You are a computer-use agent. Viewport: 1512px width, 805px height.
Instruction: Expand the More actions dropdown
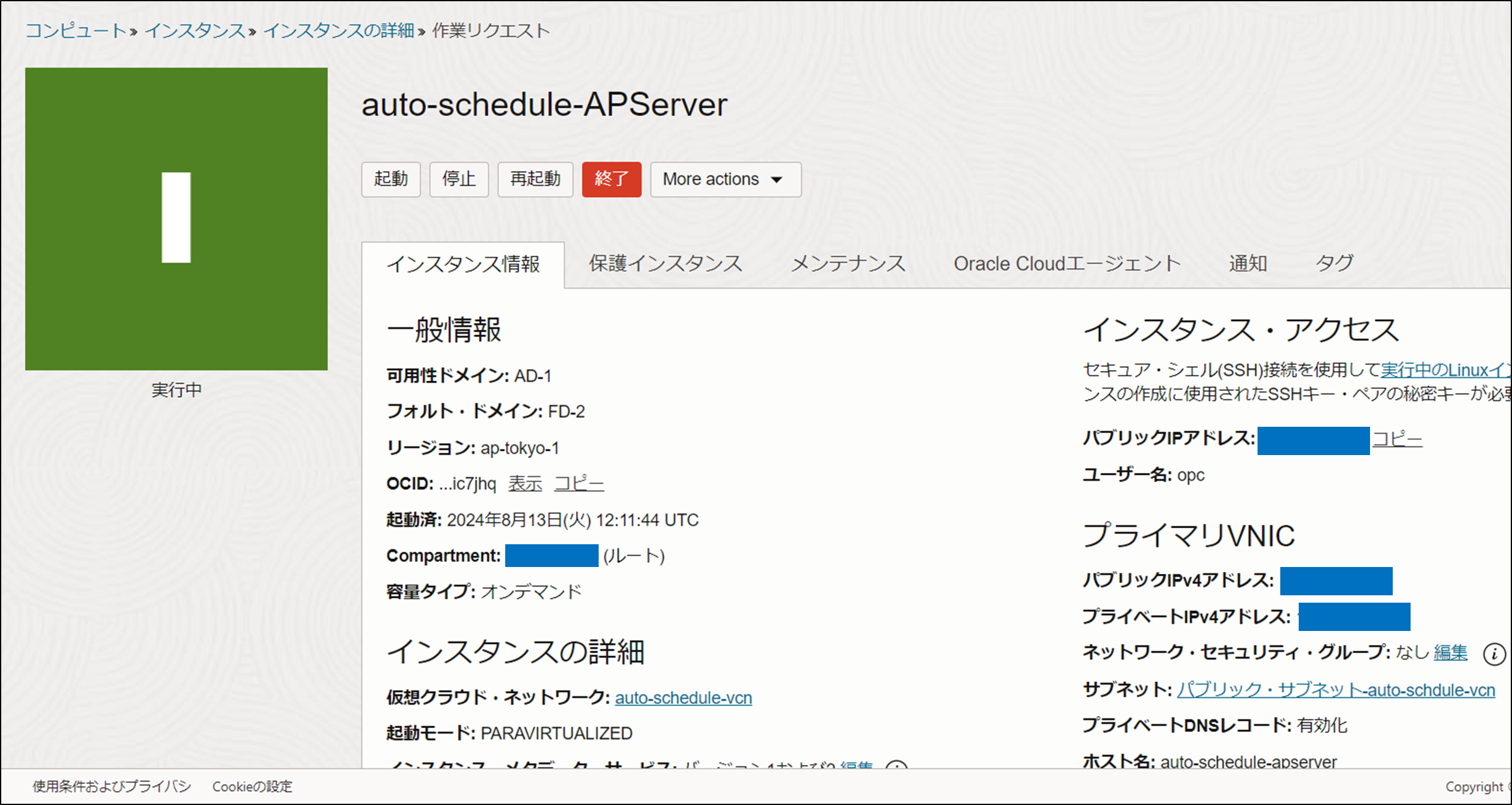pyautogui.click(x=725, y=179)
